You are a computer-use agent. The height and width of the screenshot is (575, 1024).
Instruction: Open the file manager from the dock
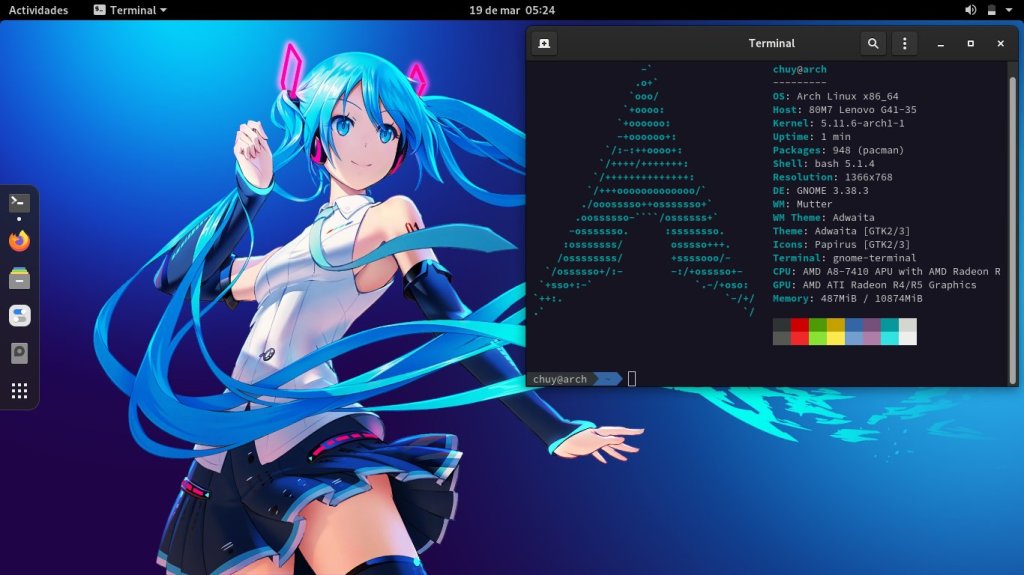[19, 278]
